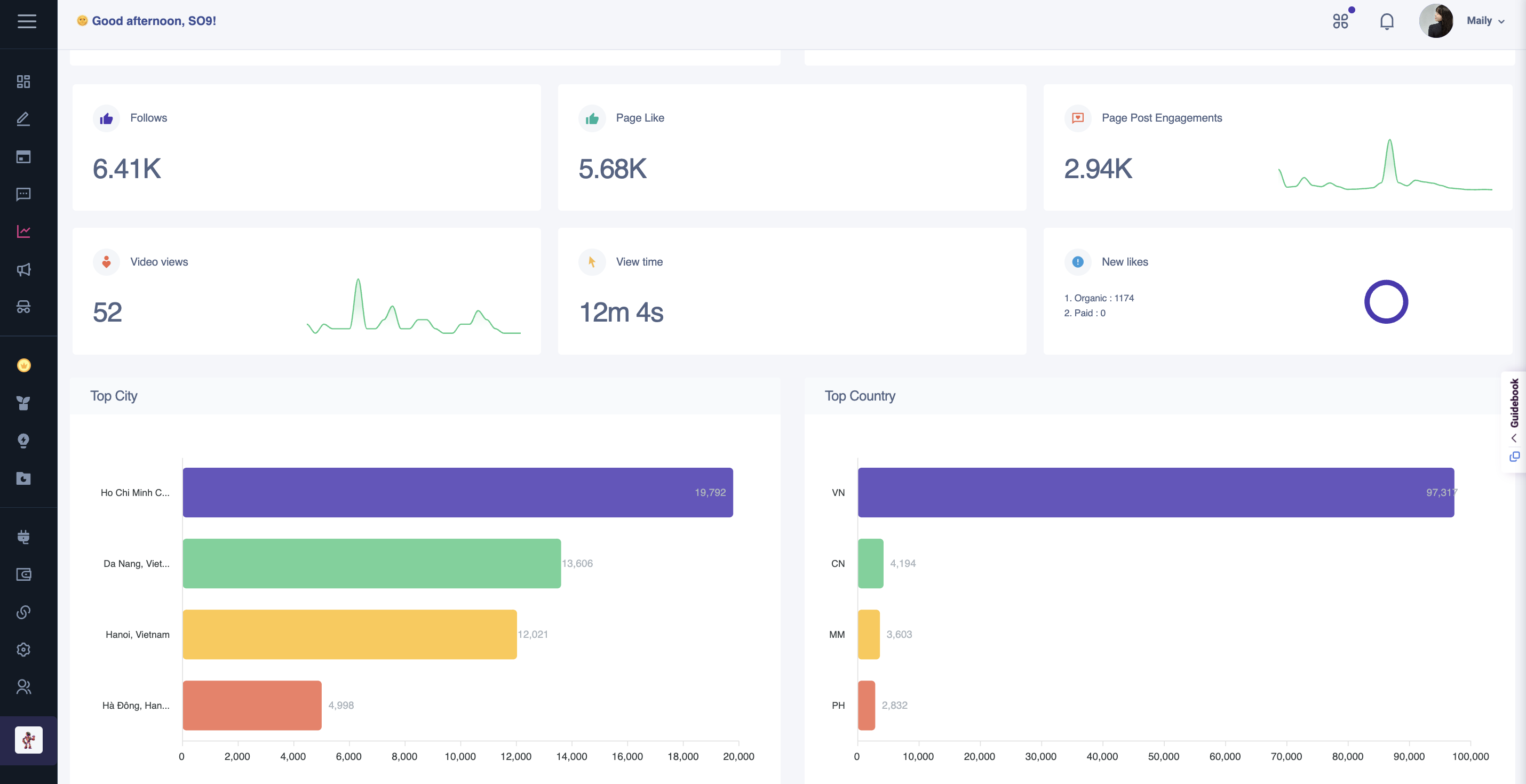Open the hamburger menu
This screenshot has width=1526, height=784.
coord(27,21)
